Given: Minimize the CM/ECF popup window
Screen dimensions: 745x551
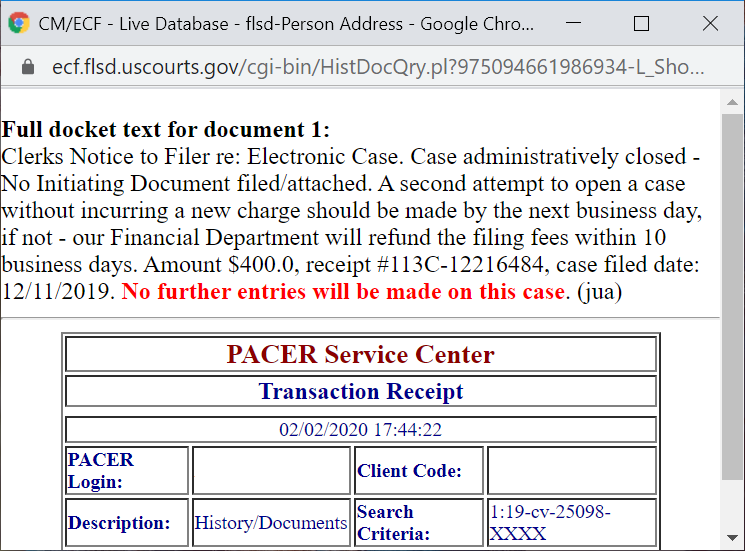Looking at the screenshot, I should 573,23.
